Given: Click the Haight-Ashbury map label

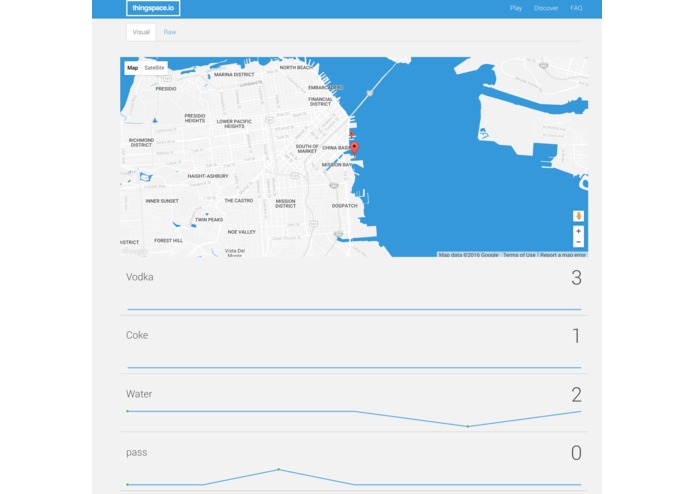Looking at the screenshot, I should [208, 176].
